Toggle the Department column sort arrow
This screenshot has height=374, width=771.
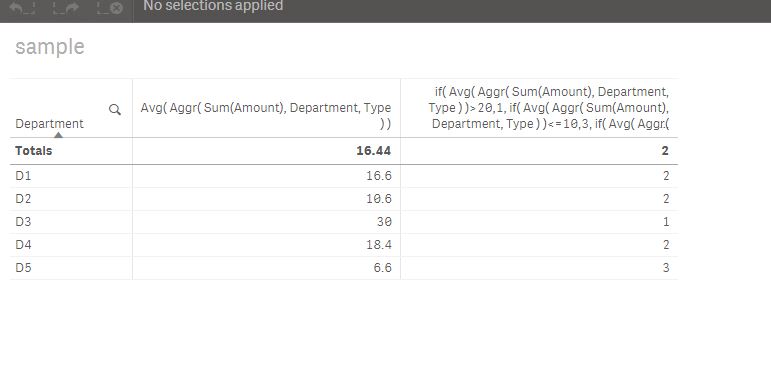(x=59, y=135)
